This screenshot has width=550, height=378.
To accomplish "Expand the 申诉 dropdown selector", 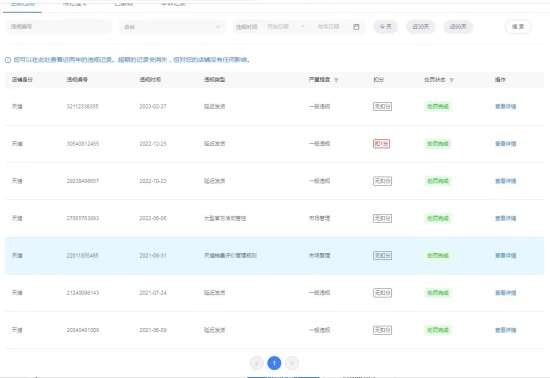I will [172, 27].
